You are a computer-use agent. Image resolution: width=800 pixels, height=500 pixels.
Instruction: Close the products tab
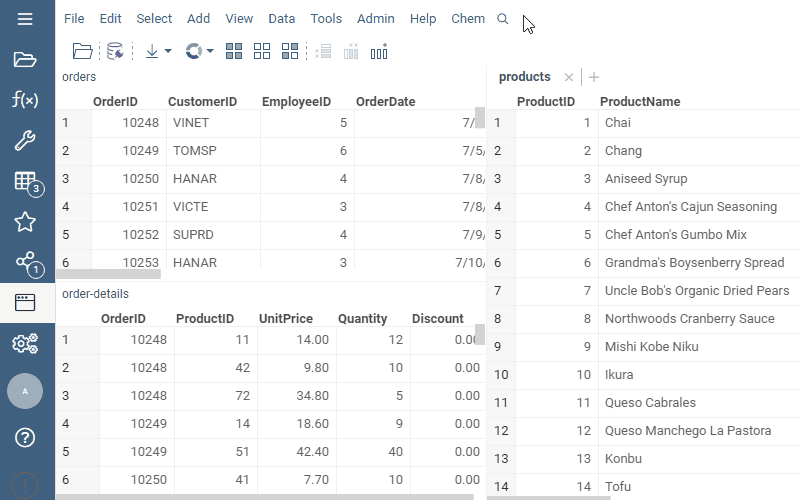click(569, 77)
